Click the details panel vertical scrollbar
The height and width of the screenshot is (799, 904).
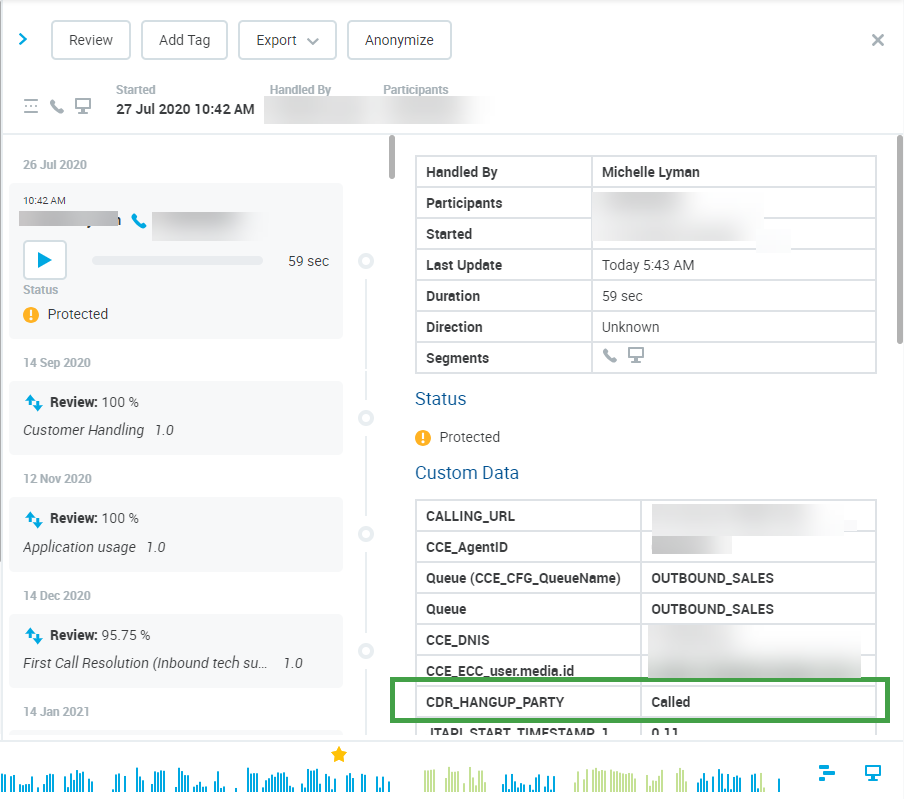point(899,240)
